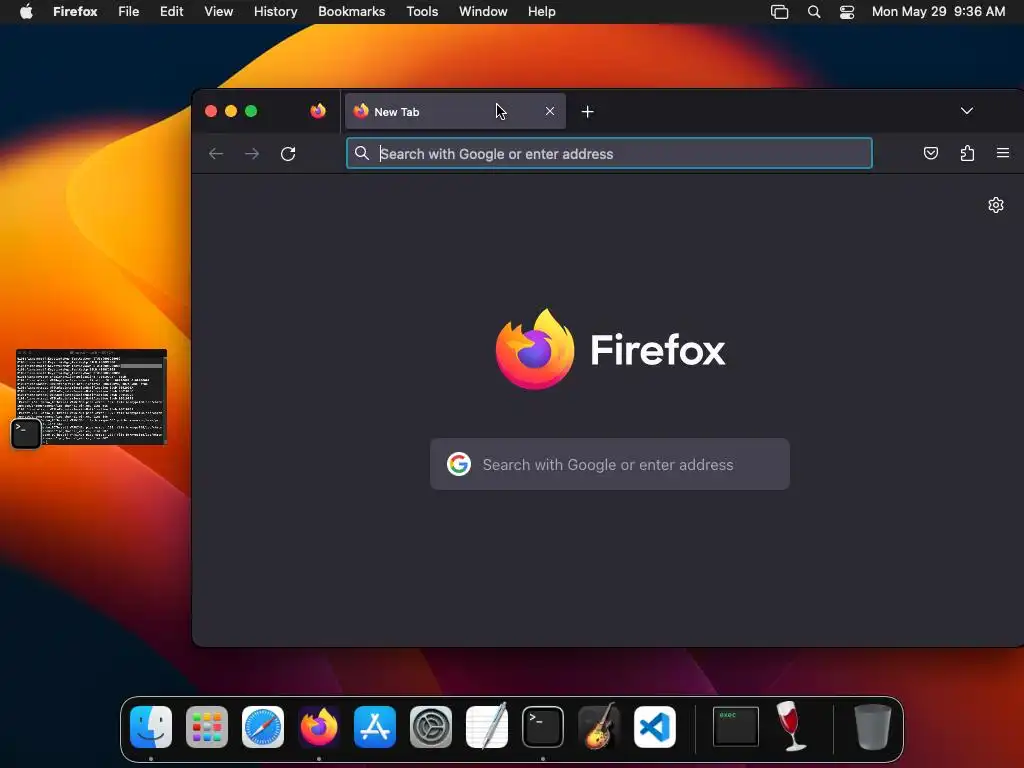Click the date and time clock
Viewport: 1024px width, 768px height.
click(938, 12)
